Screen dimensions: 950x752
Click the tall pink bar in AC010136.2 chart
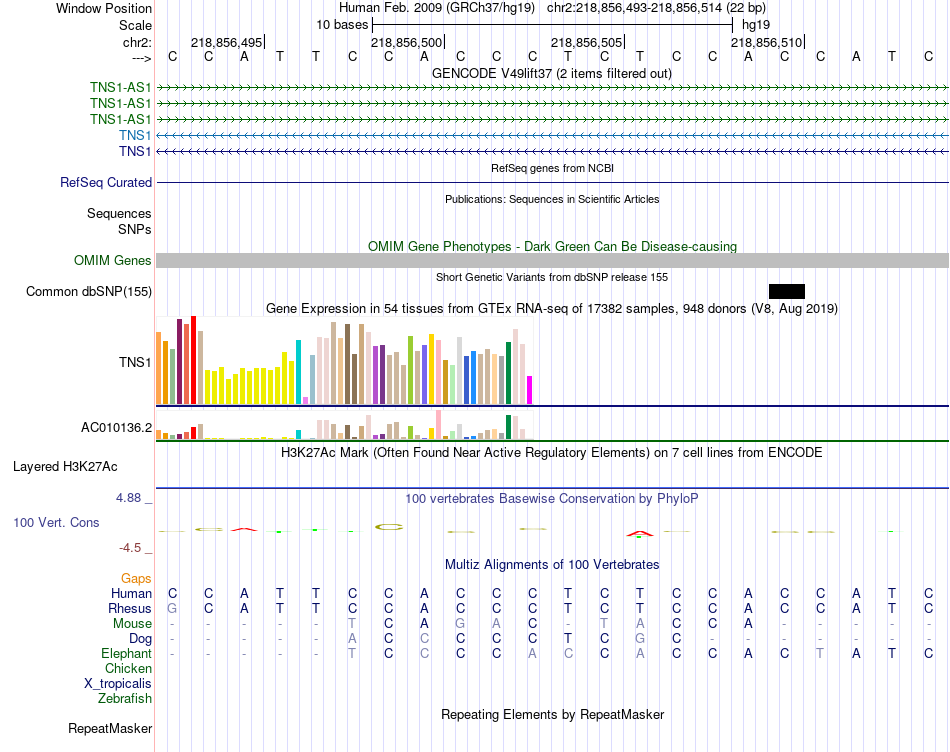pyautogui.click(x=438, y=425)
